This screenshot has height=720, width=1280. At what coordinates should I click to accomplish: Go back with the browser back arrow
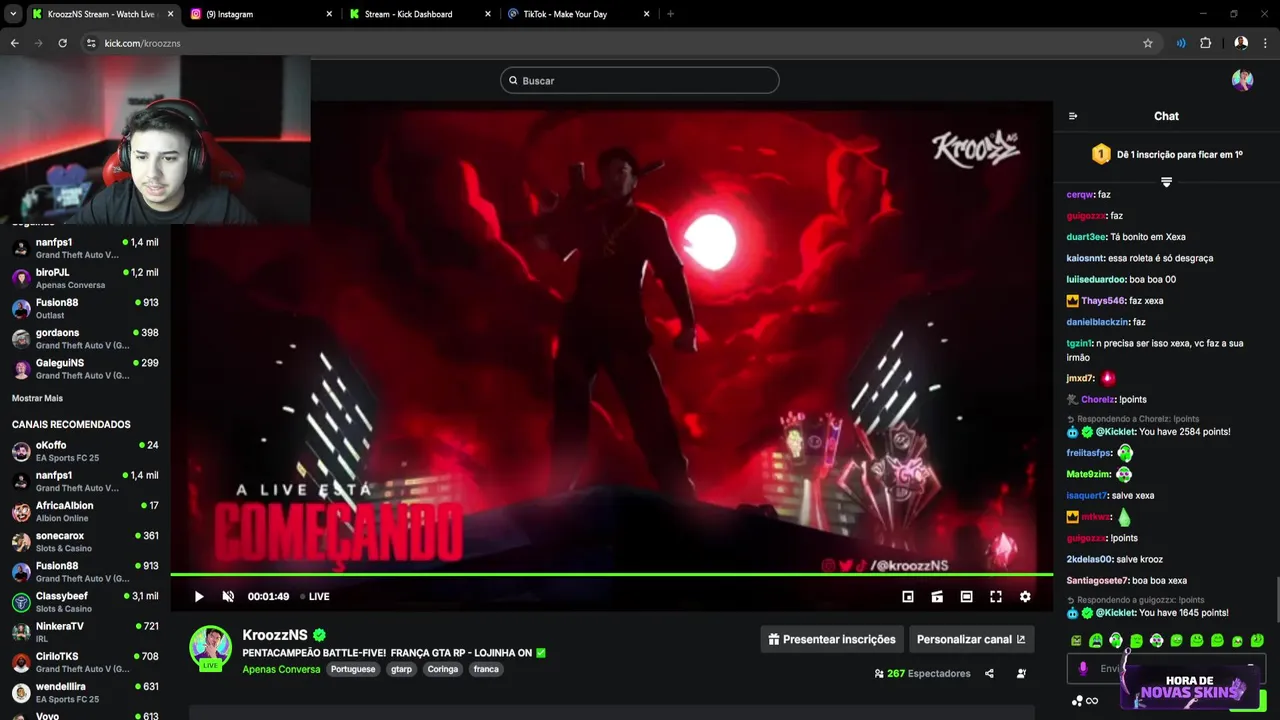pos(14,43)
